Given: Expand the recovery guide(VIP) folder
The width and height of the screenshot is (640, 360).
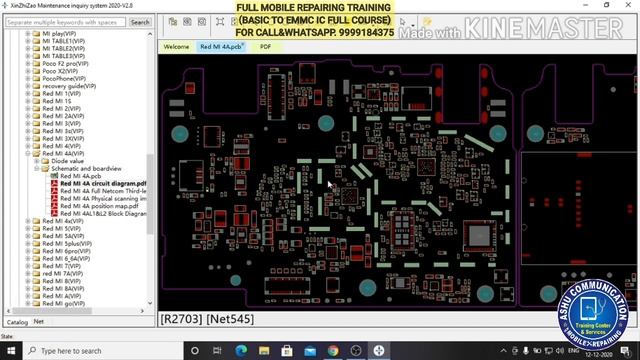Looking at the screenshot, I should coord(28,86).
